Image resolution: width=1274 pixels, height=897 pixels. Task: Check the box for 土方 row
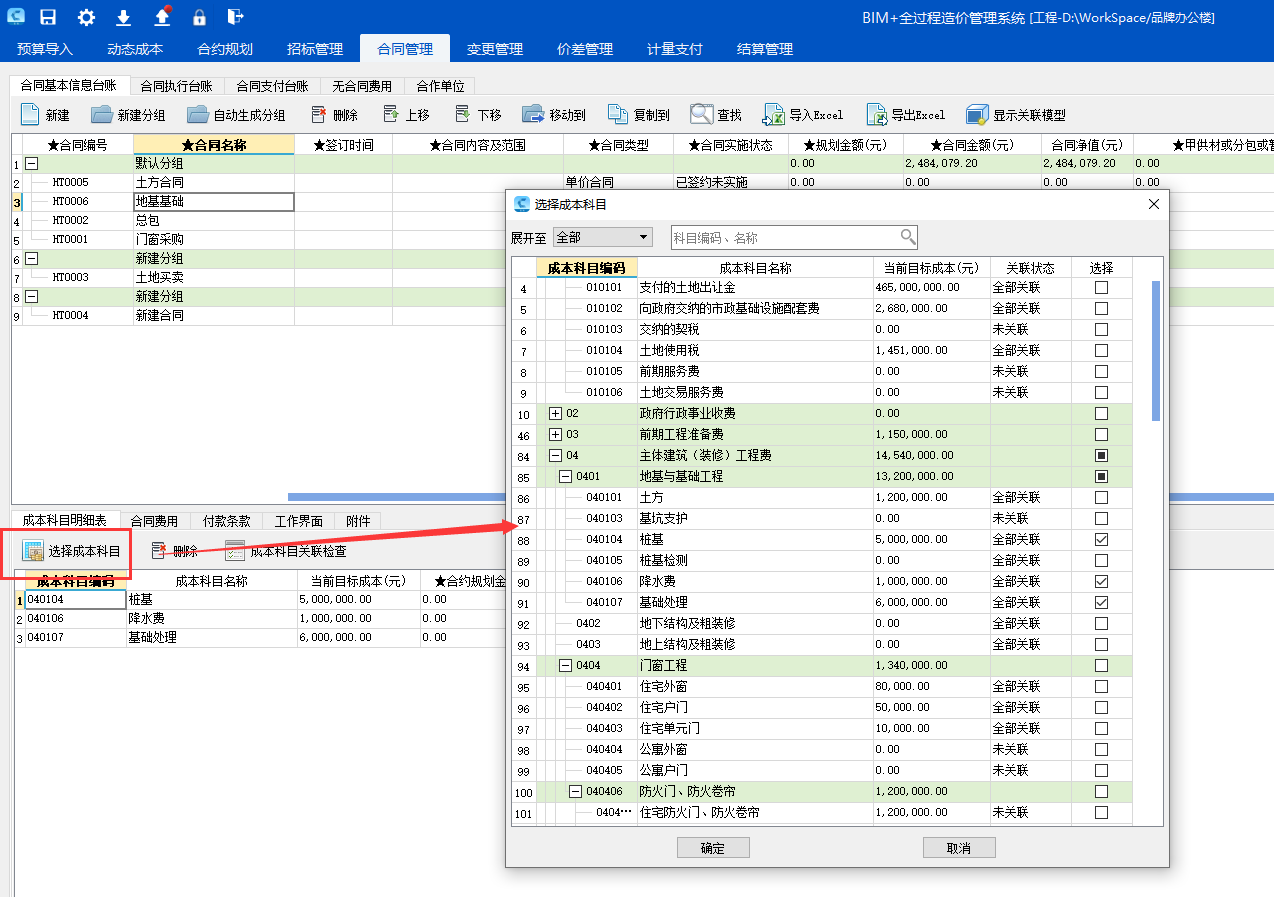pyautogui.click(x=1101, y=497)
